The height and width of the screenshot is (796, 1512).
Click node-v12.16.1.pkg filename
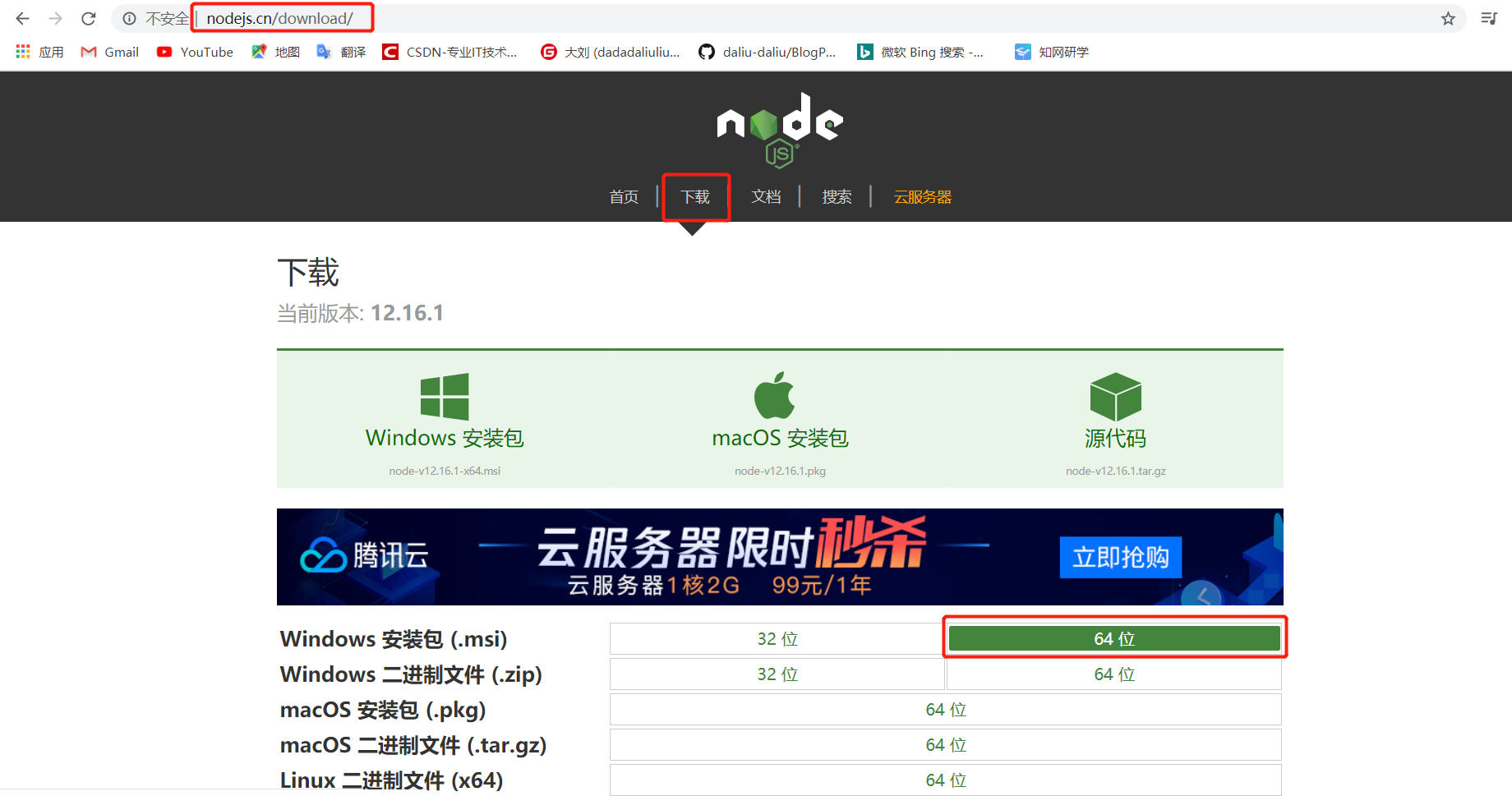(x=780, y=471)
